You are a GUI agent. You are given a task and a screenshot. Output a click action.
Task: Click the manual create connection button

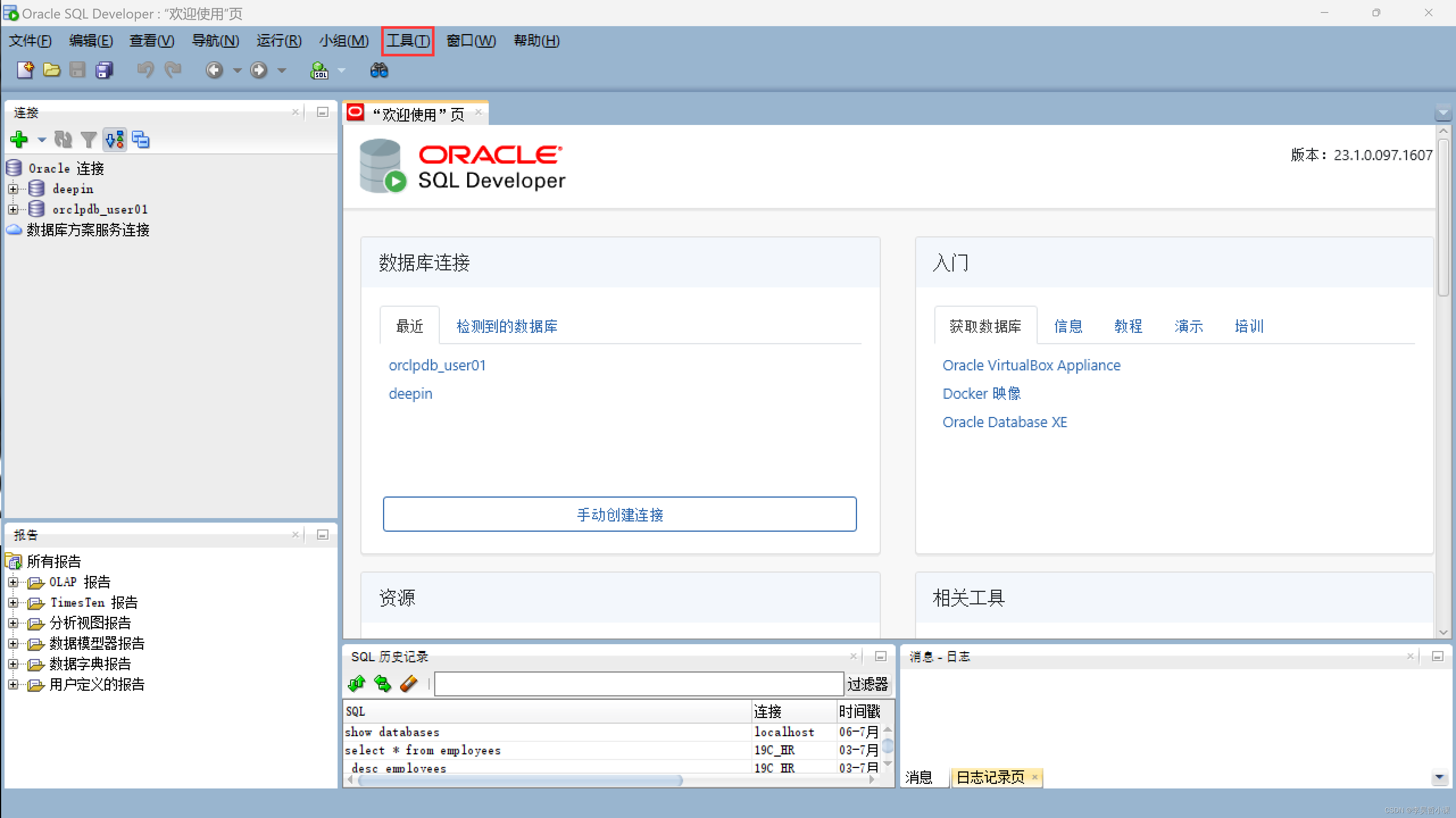619,514
